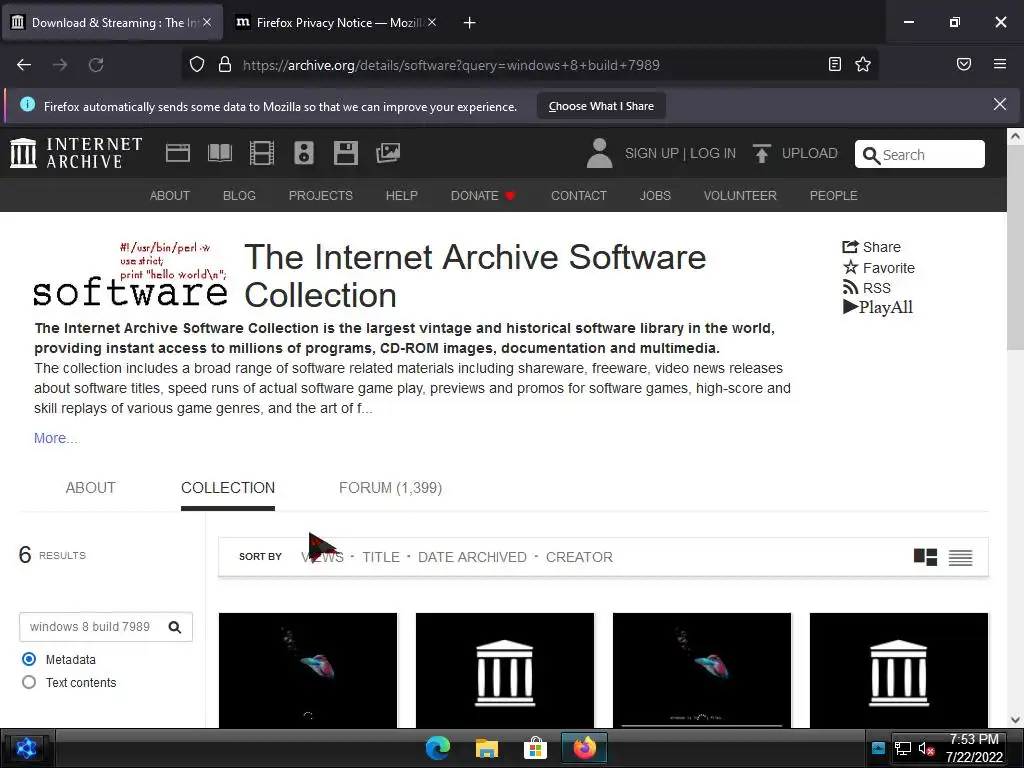The width and height of the screenshot is (1024, 768).
Task: Close the Firefox Privacy Notice tab
Action: [432, 22]
